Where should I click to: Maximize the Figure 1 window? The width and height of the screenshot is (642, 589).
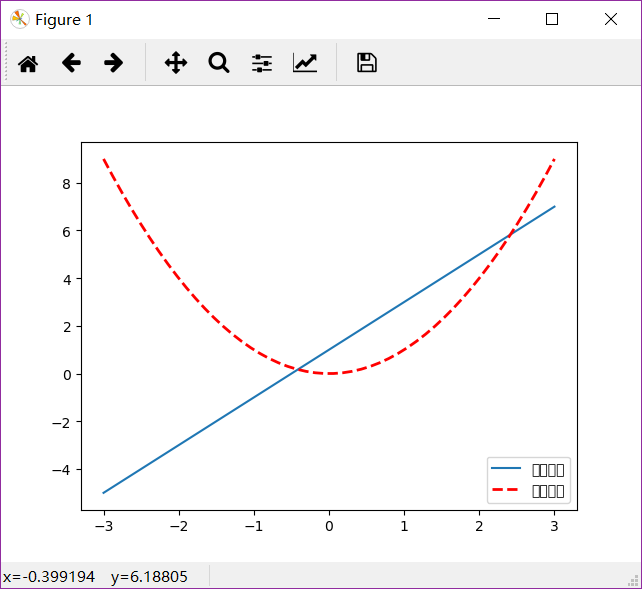coord(552,19)
